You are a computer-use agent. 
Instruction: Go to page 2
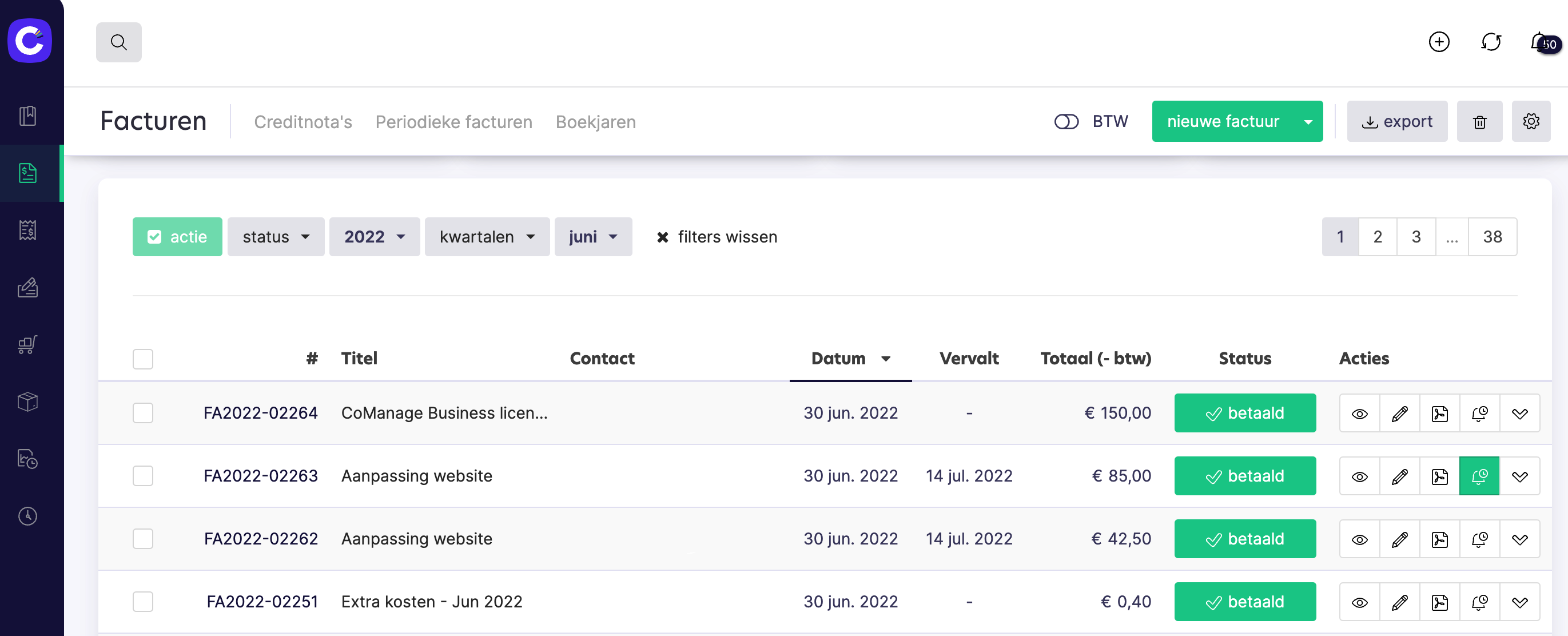(1378, 237)
